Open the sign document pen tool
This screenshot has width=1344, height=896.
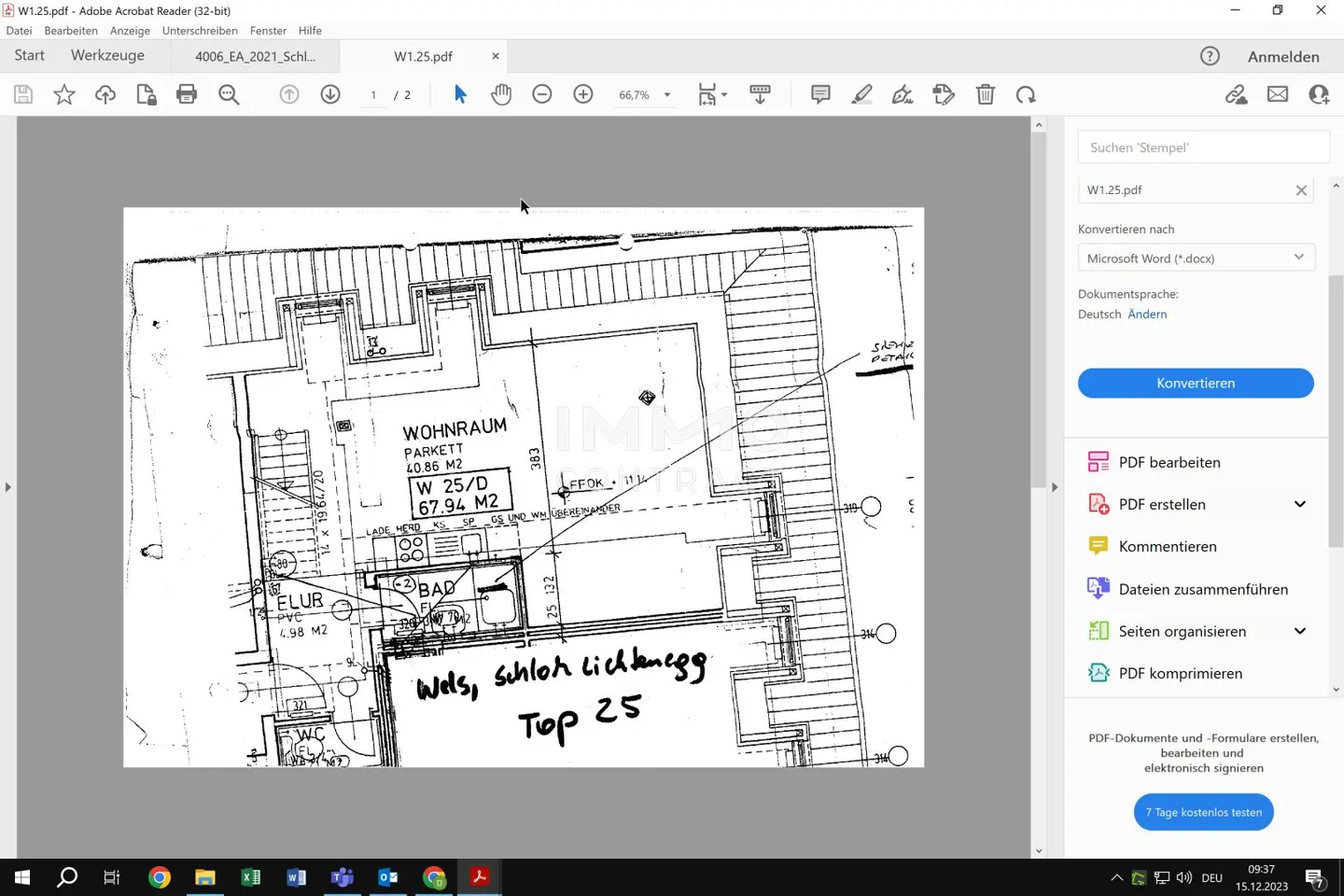pyautogui.click(x=903, y=94)
